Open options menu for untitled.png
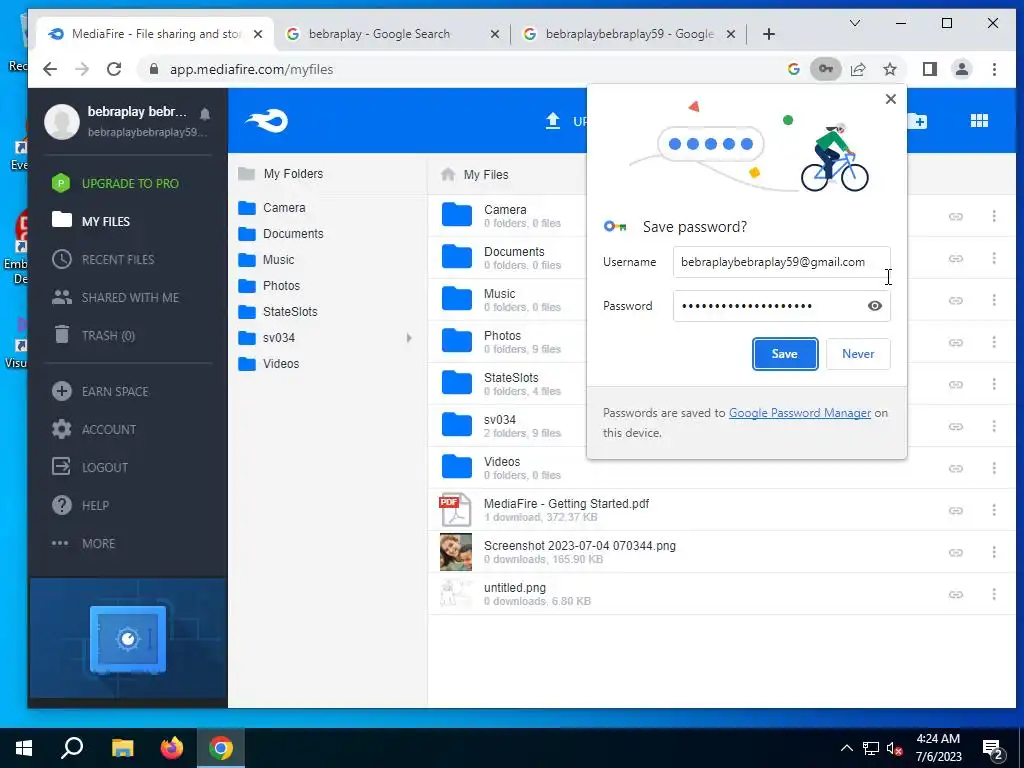The image size is (1024, 768). point(994,594)
